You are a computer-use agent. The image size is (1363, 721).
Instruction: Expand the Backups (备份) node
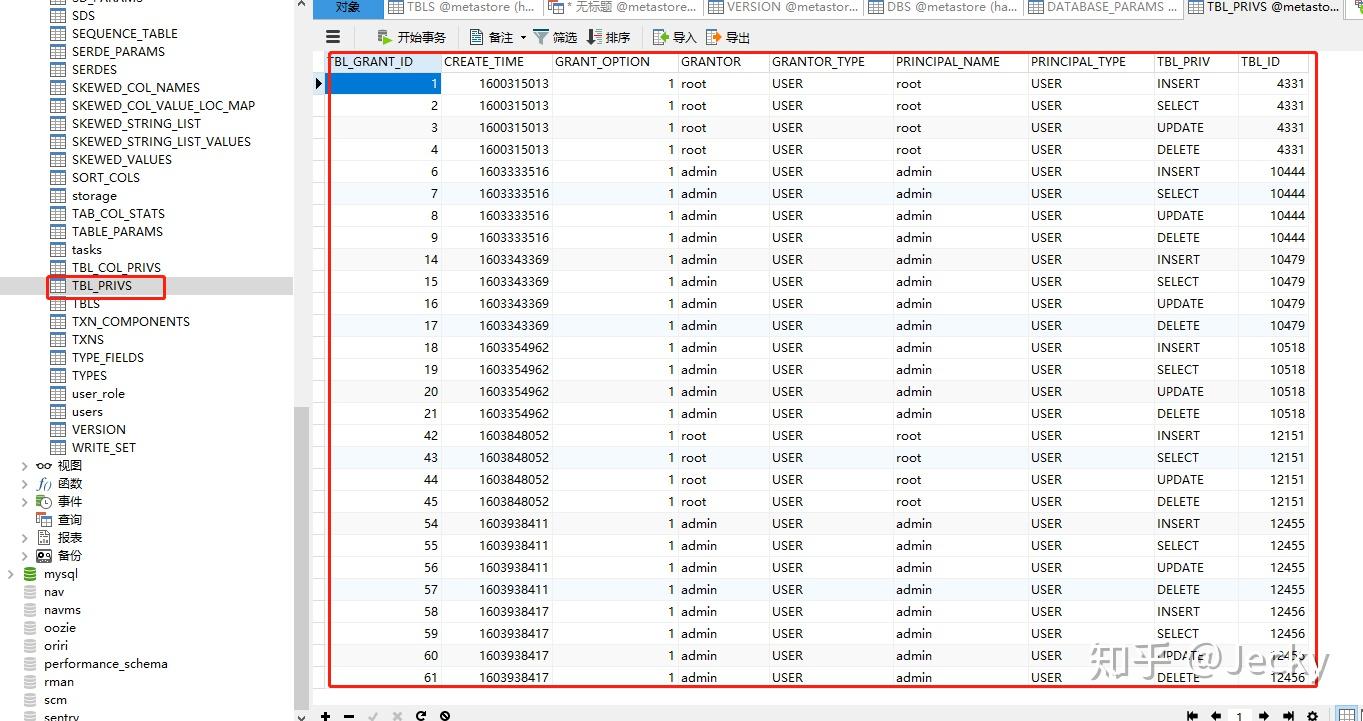point(25,555)
